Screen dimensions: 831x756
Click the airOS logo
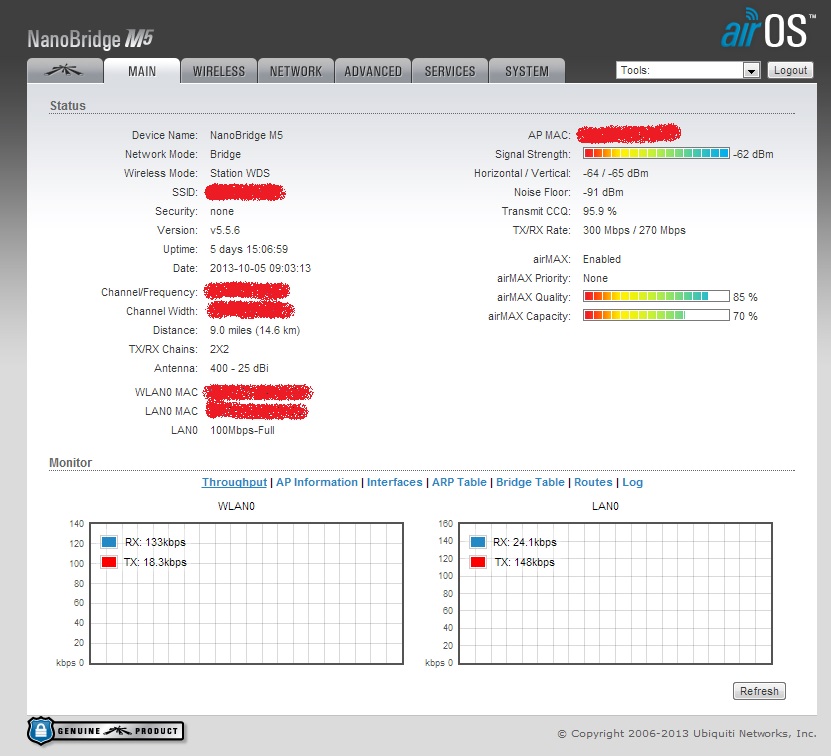pyautogui.click(x=767, y=29)
